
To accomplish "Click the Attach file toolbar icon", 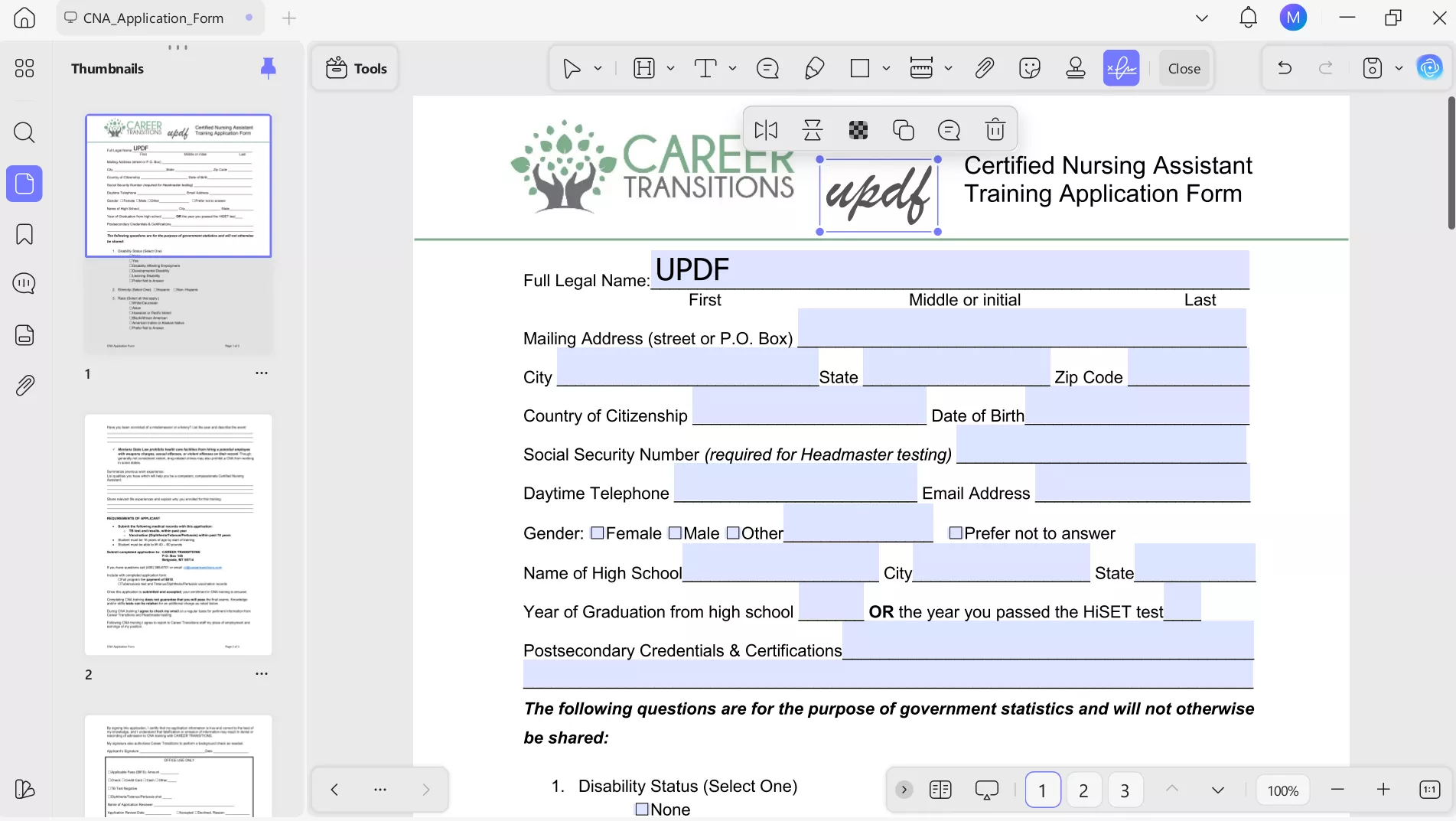I will pos(985,68).
